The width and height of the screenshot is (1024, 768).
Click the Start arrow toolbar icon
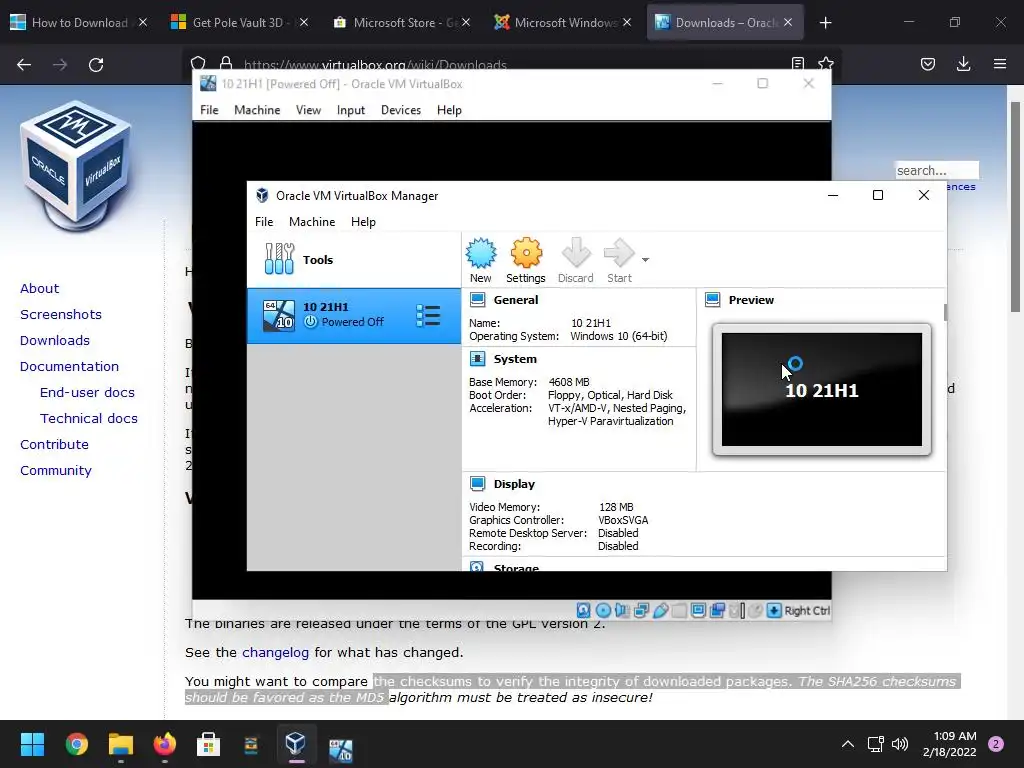click(x=619, y=260)
